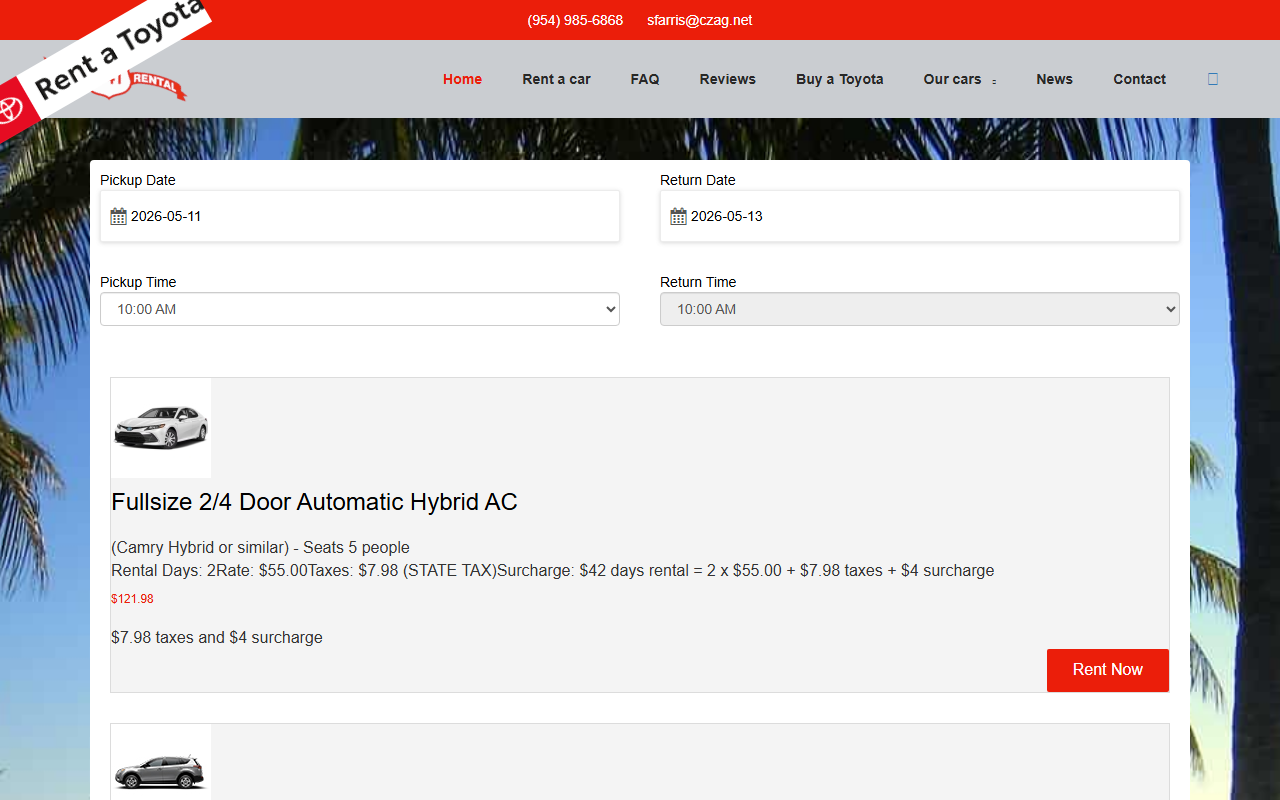Click the Fullsize 2/4 Door Automatic Hybrid AC heading

point(314,502)
